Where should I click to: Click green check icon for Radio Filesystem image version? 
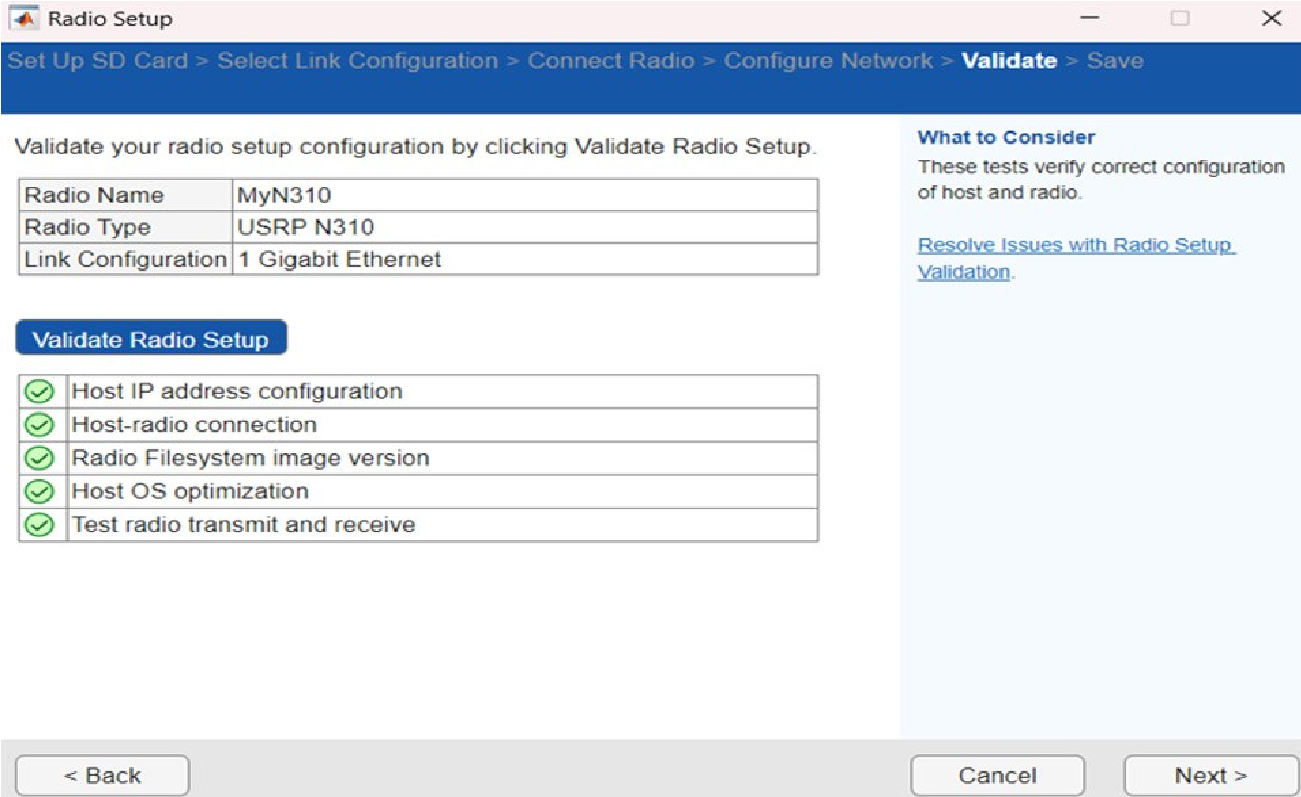[40, 458]
